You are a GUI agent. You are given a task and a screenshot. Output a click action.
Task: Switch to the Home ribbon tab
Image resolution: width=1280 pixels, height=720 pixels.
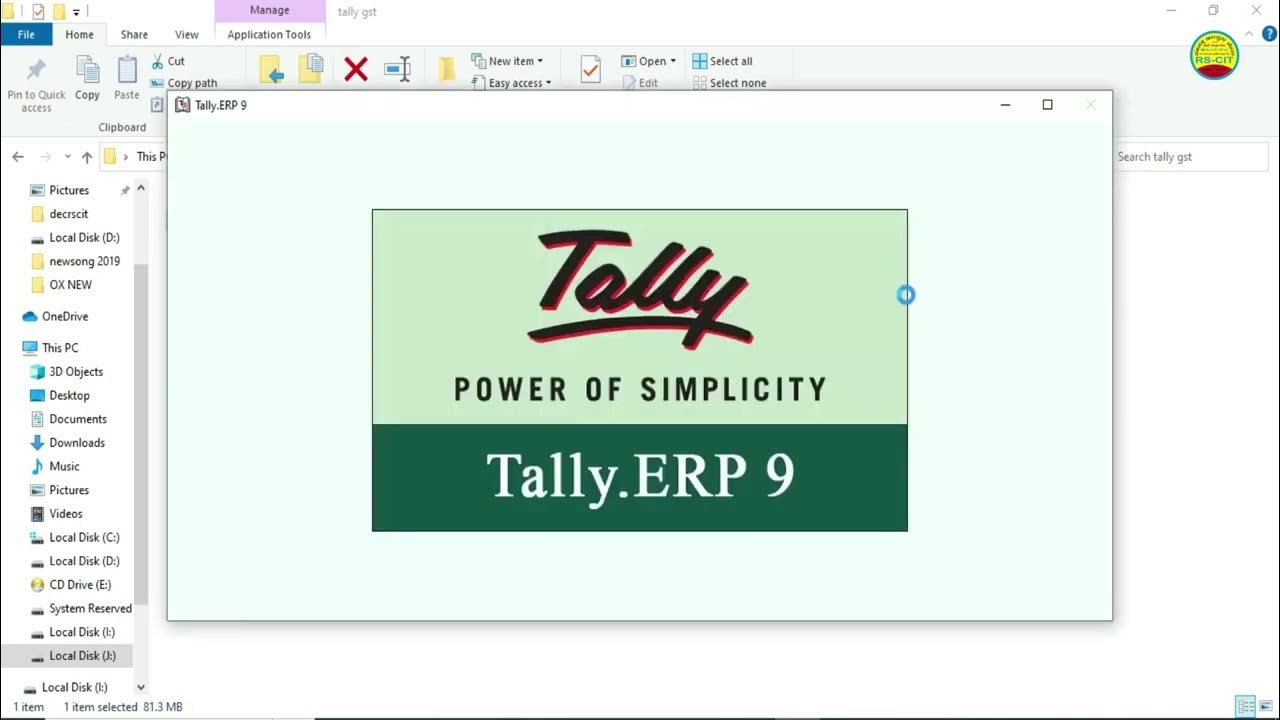tap(80, 34)
